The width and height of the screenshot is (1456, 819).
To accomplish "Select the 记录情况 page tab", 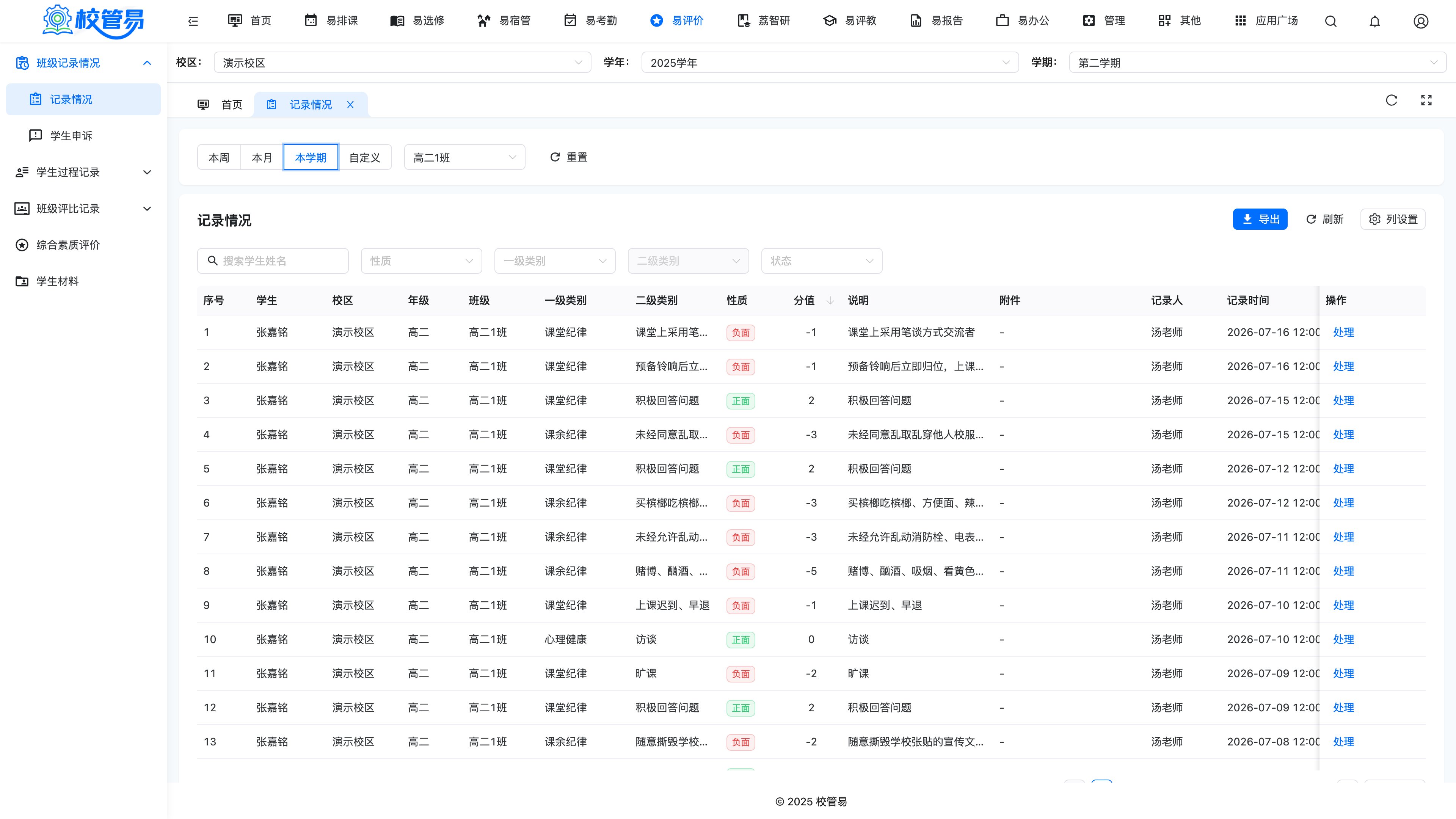I will [x=310, y=105].
